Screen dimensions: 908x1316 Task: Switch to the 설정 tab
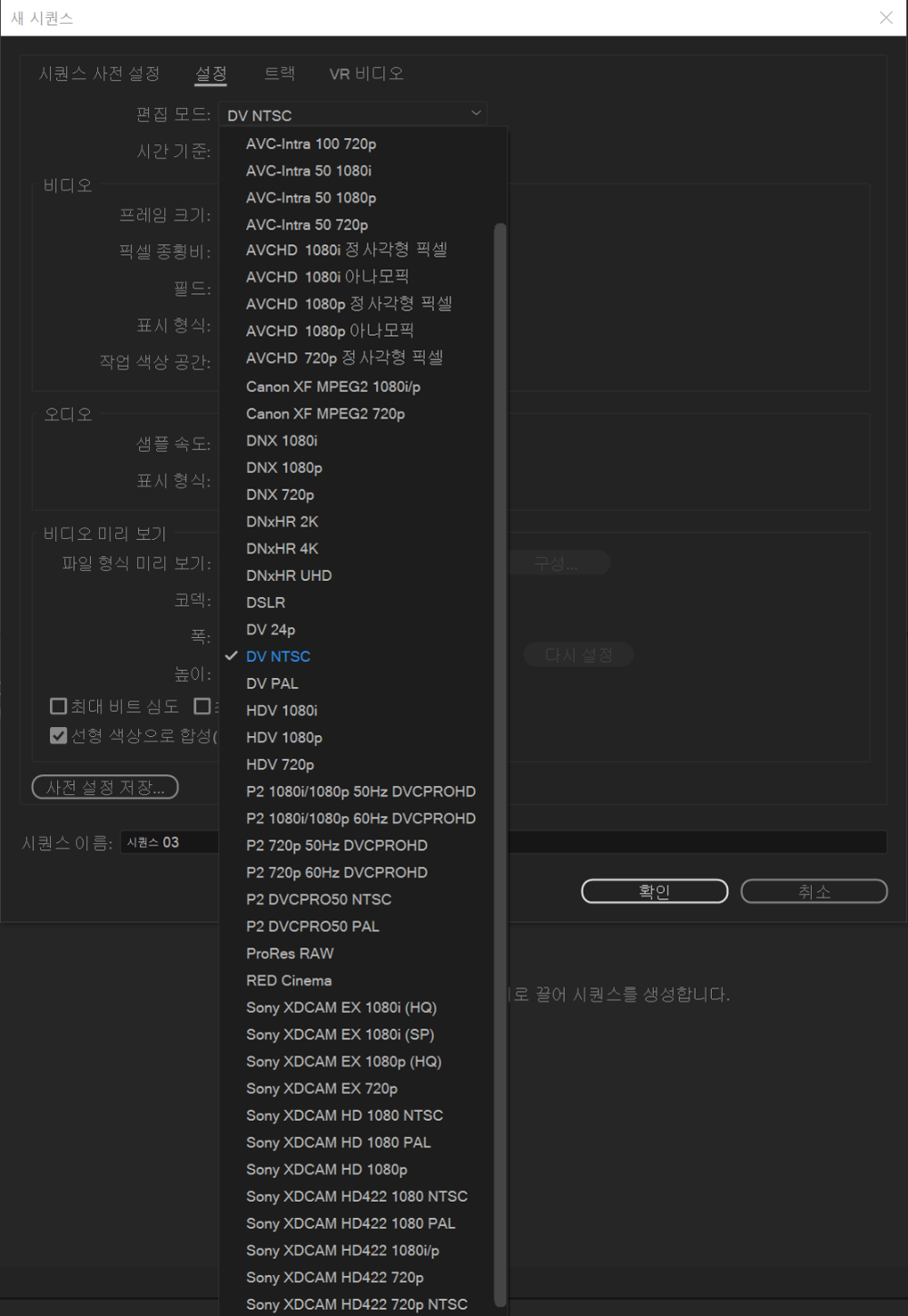(x=211, y=74)
